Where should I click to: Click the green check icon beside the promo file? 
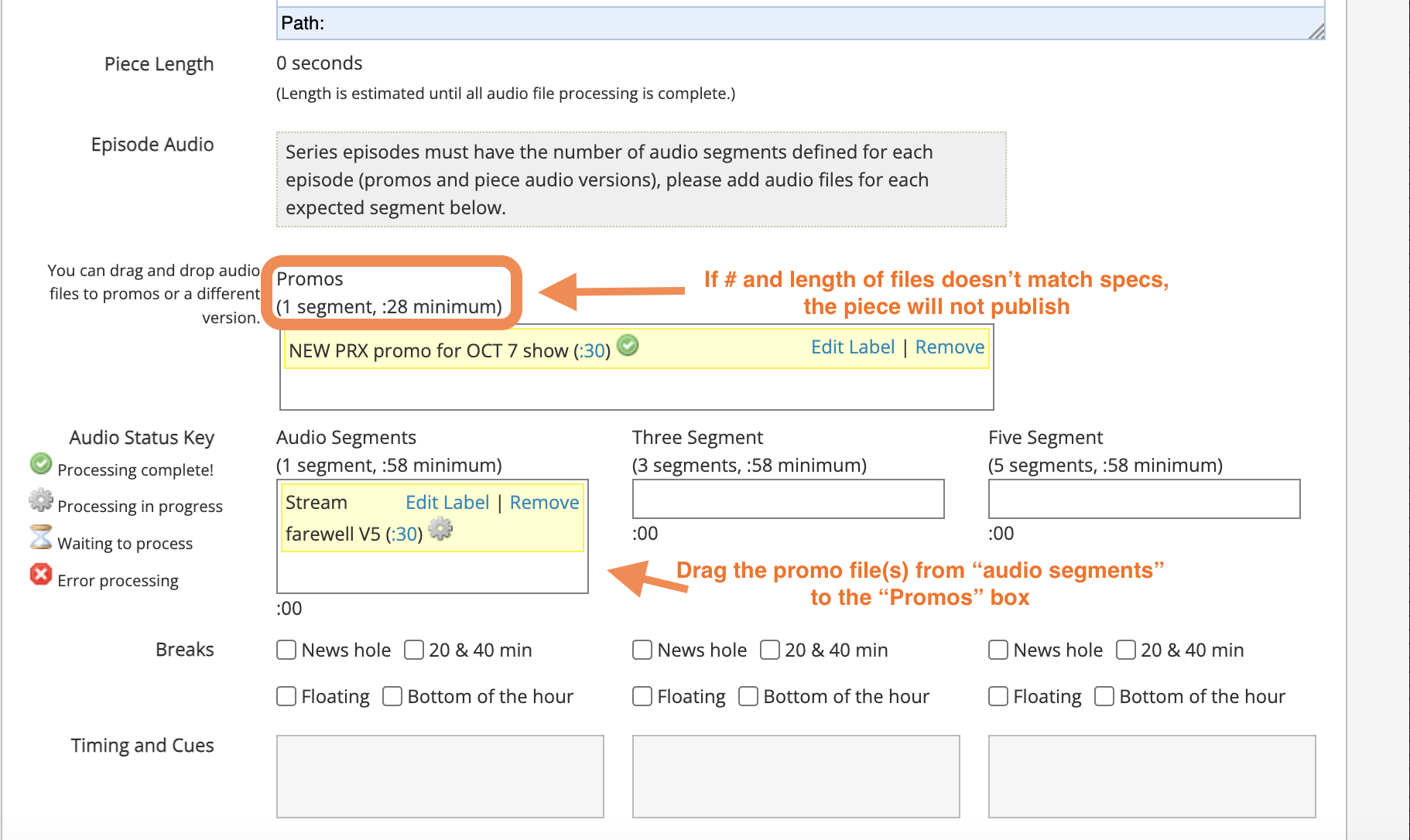628,346
